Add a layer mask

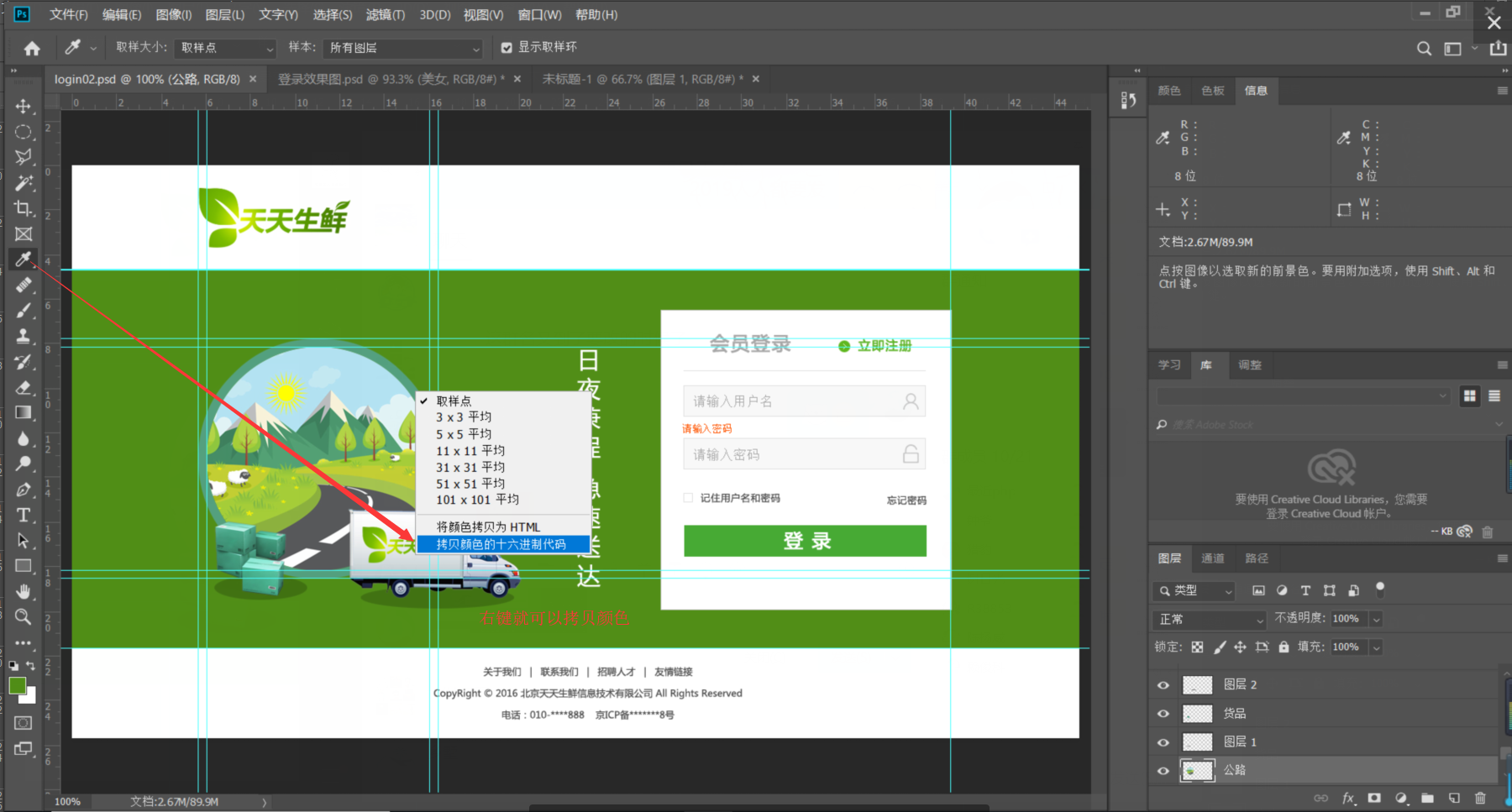pos(1374,799)
